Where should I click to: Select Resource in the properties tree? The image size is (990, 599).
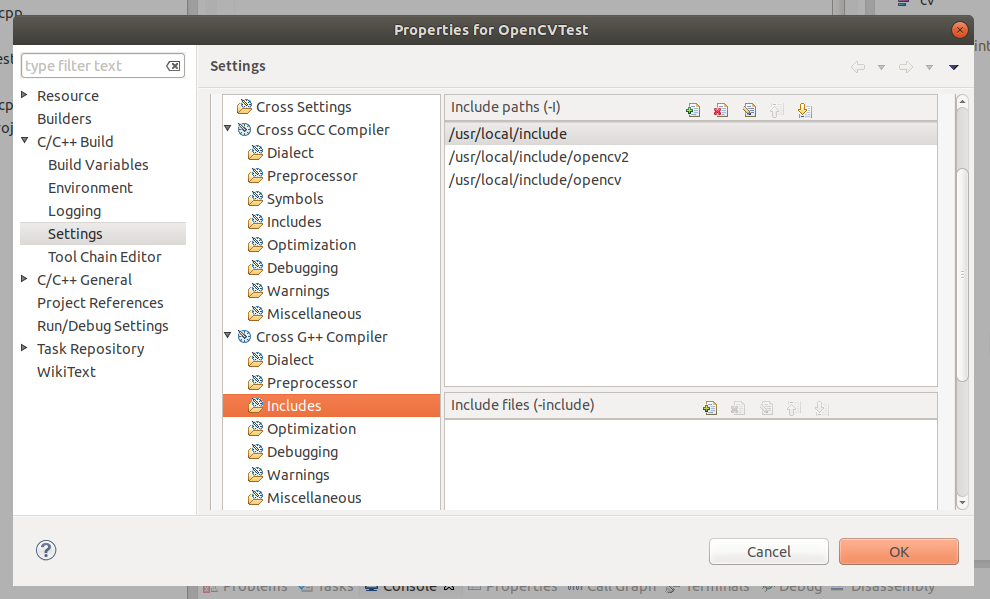[x=68, y=96]
